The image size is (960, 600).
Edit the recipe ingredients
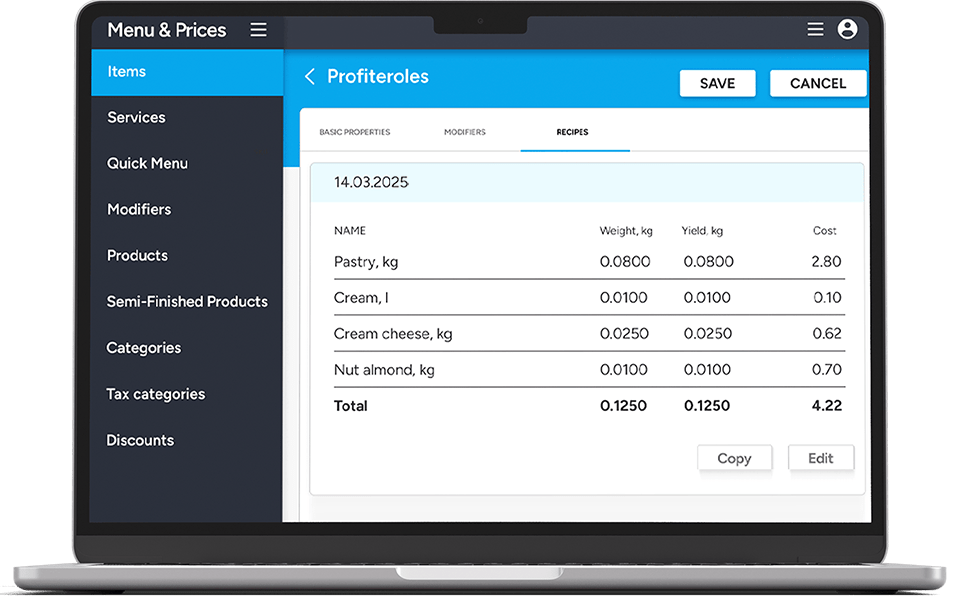(x=821, y=457)
